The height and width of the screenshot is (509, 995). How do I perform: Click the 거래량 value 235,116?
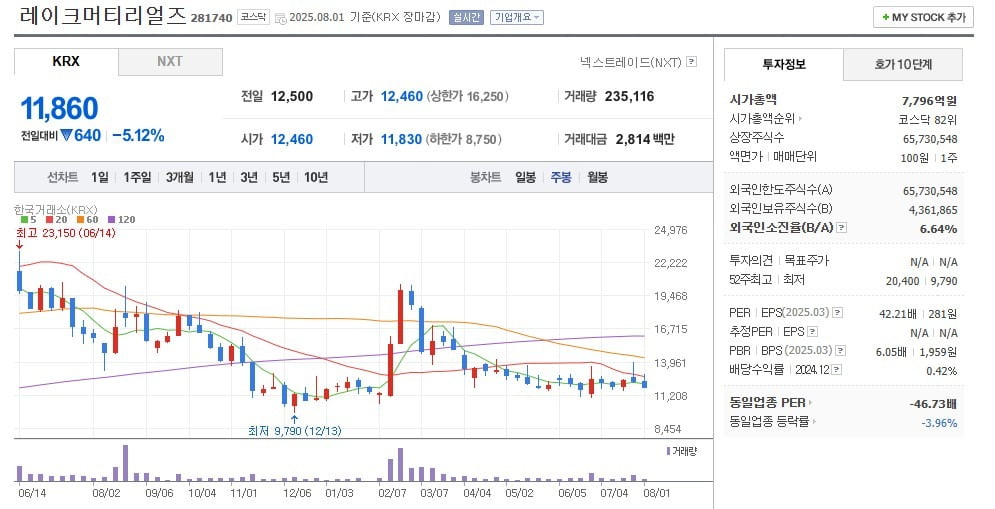[629, 96]
